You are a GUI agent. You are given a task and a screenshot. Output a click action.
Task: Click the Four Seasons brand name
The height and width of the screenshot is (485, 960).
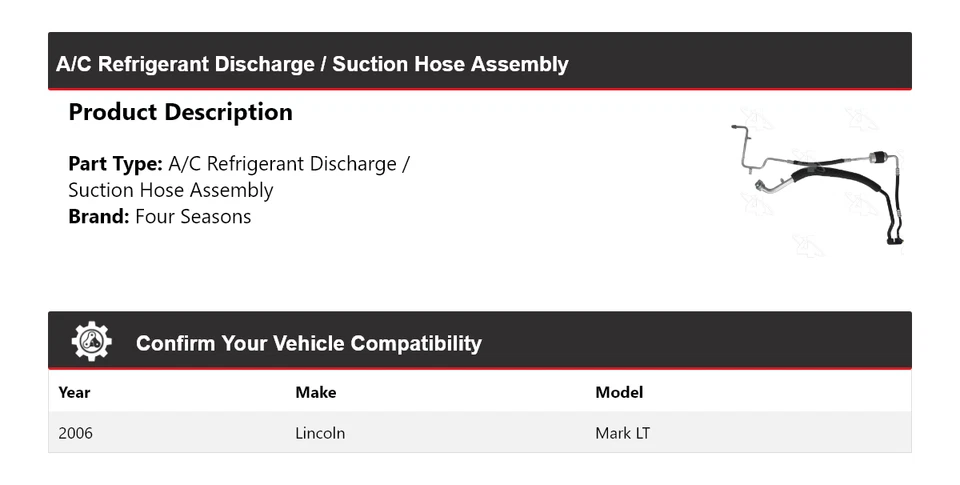pyautogui.click(x=193, y=216)
